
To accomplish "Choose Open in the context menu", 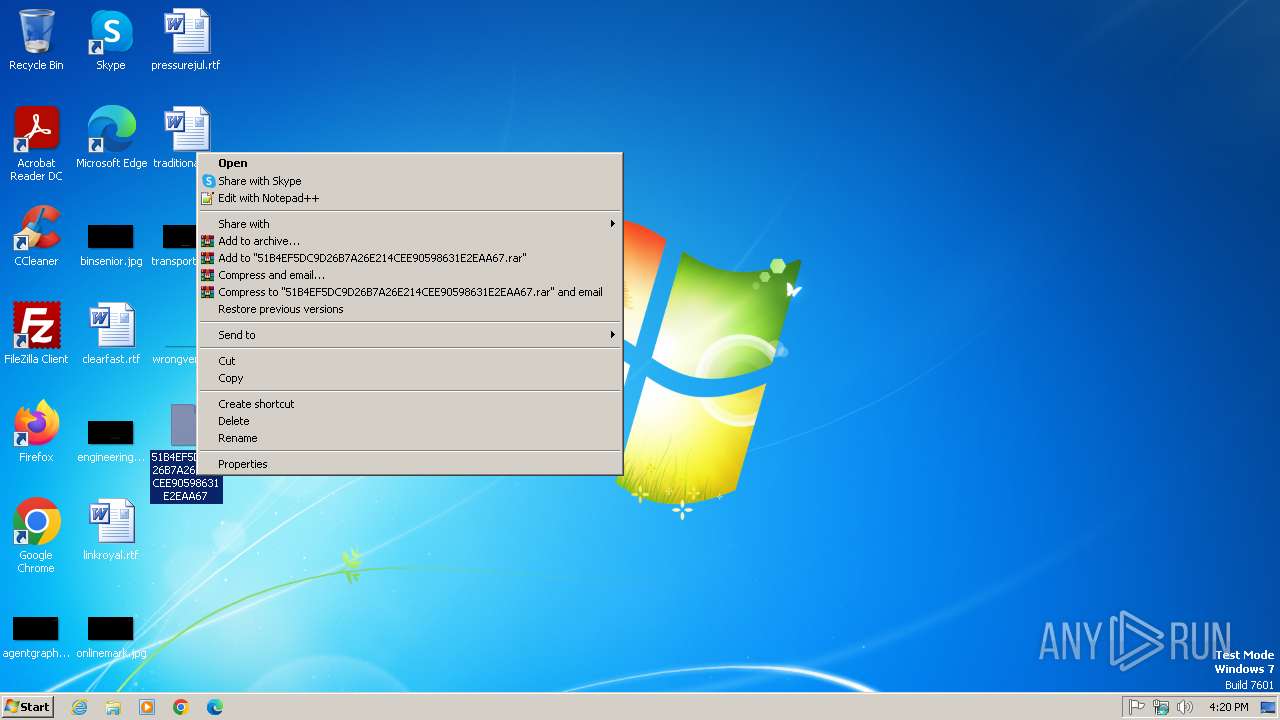I will (x=410, y=163).
